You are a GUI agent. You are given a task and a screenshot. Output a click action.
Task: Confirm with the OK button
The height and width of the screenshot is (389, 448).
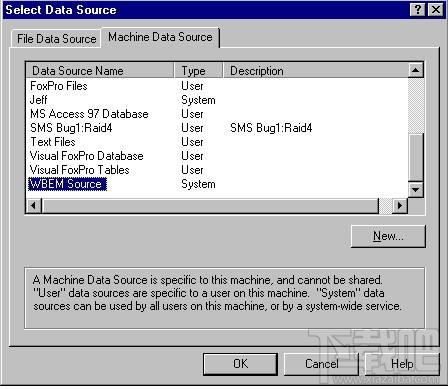240,364
